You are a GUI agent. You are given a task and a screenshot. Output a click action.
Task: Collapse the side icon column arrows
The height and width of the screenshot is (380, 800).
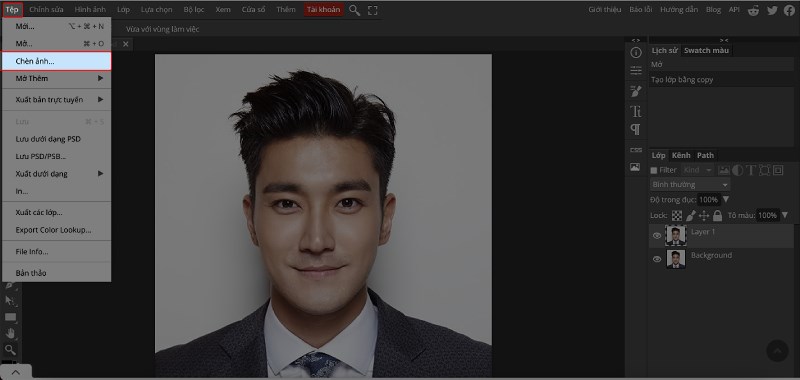pyautogui.click(x=636, y=40)
